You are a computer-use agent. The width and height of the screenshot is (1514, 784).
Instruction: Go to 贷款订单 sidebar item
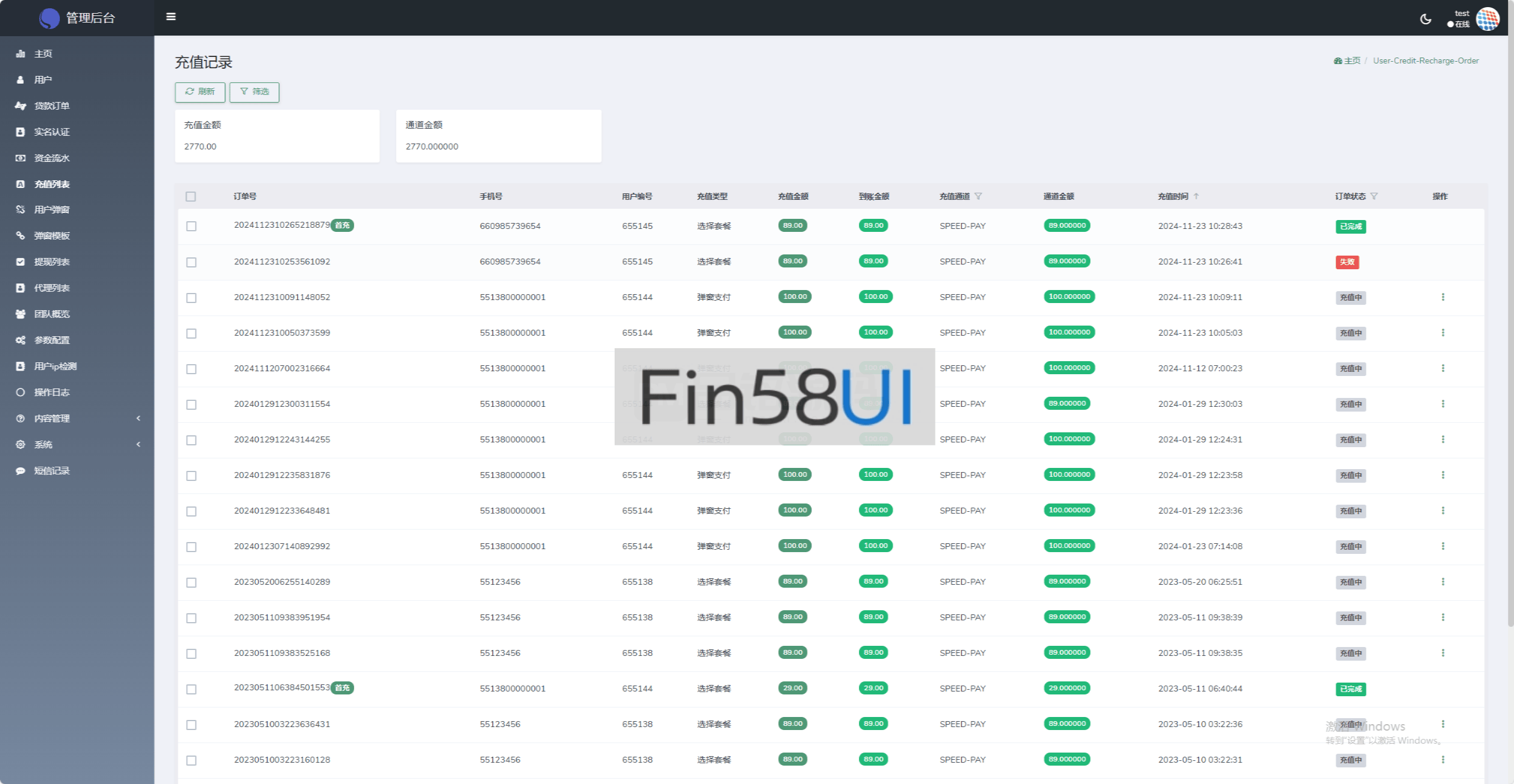pos(52,106)
